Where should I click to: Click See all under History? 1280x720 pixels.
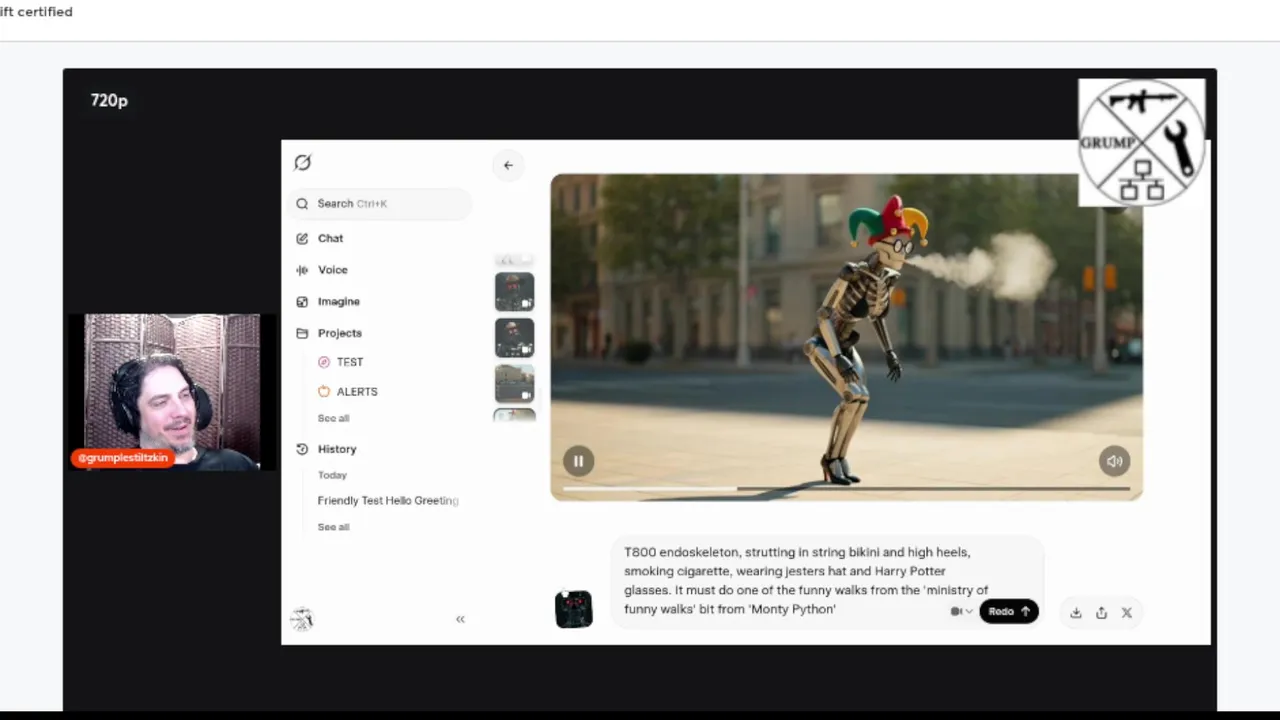point(333,527)
